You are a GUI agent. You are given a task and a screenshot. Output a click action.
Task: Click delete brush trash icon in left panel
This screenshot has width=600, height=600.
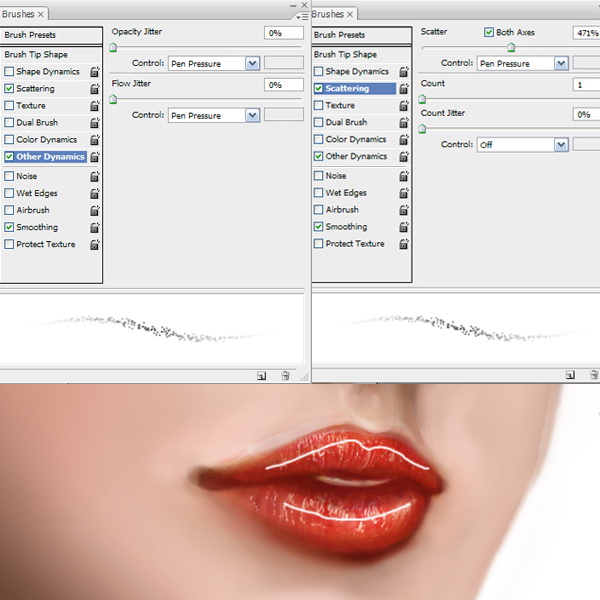point(285,375)
